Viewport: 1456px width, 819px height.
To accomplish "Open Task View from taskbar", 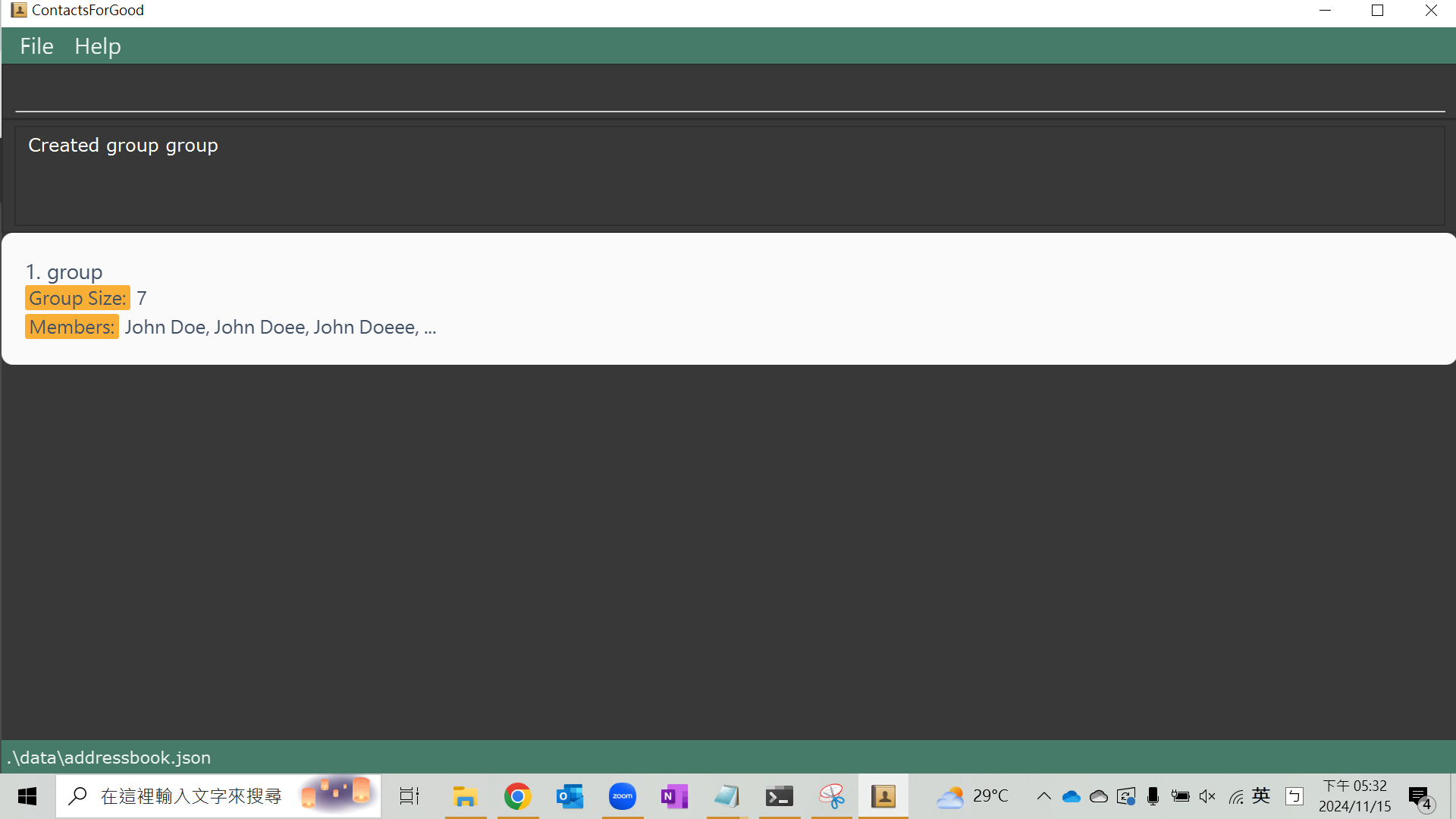I will pyautogui.click(x=409, y=796).
